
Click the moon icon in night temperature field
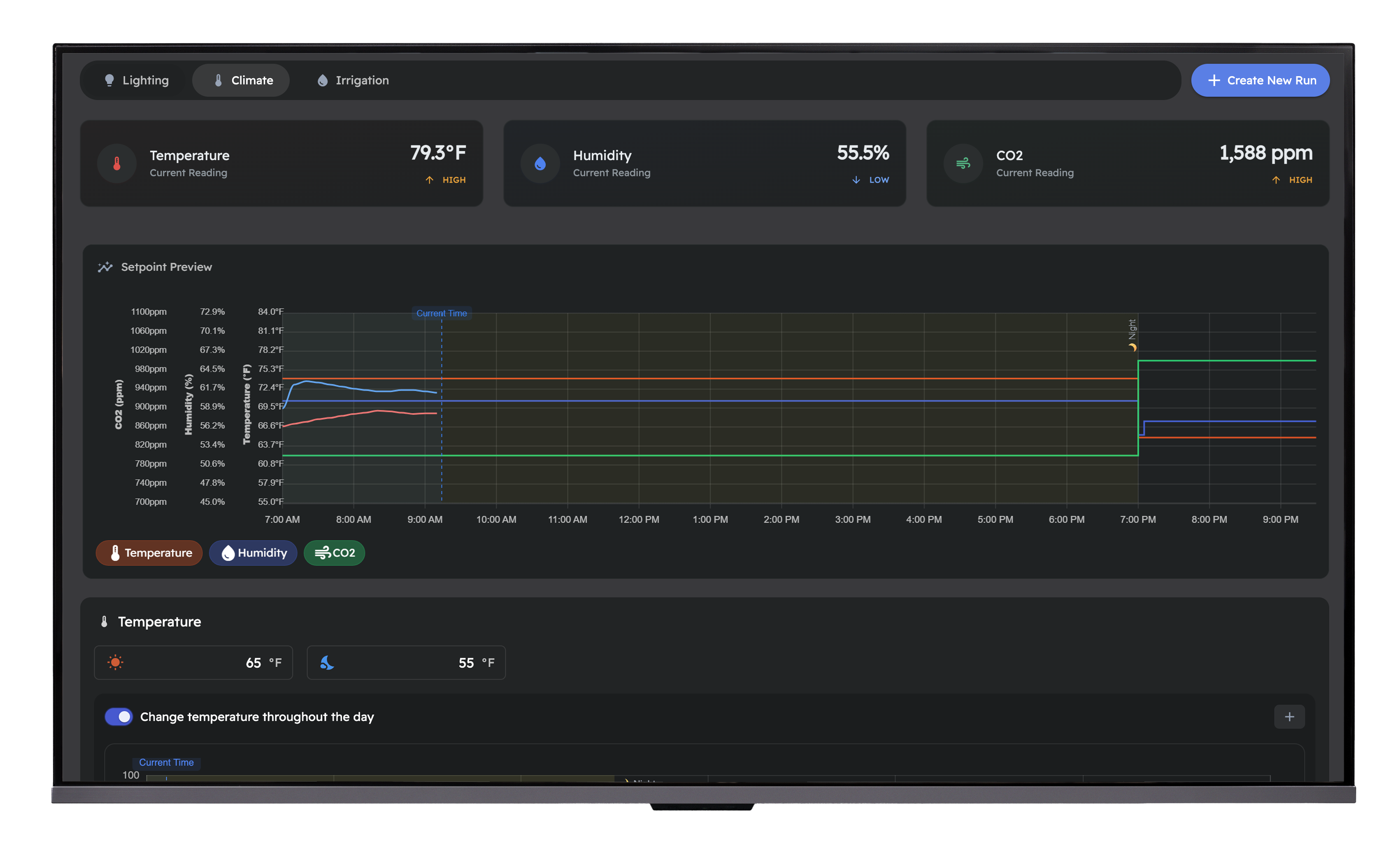327,662
